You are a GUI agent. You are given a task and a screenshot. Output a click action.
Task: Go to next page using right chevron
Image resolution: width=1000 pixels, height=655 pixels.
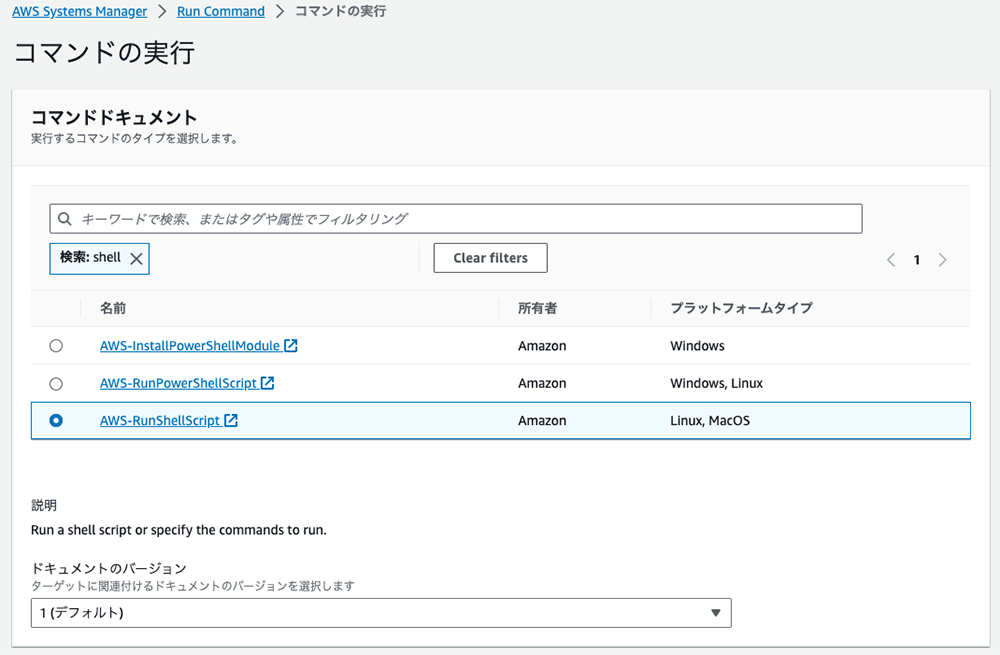[942, 259]
